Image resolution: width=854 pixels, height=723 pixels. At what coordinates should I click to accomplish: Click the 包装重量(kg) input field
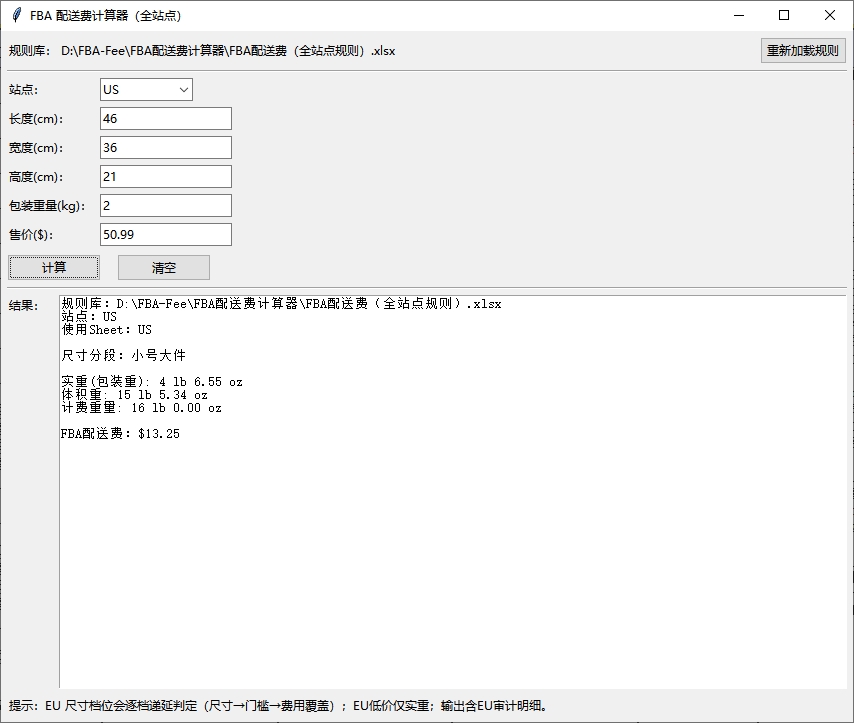pyautogui.click(x=166, y=206)
